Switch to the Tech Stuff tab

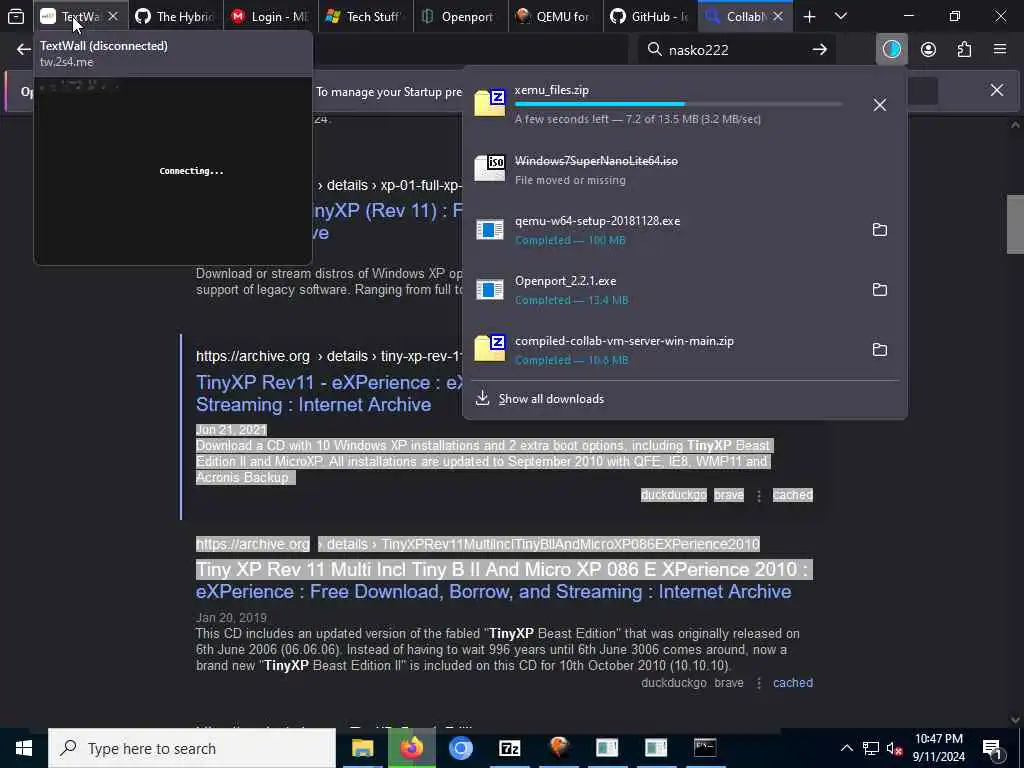(365, 16)
